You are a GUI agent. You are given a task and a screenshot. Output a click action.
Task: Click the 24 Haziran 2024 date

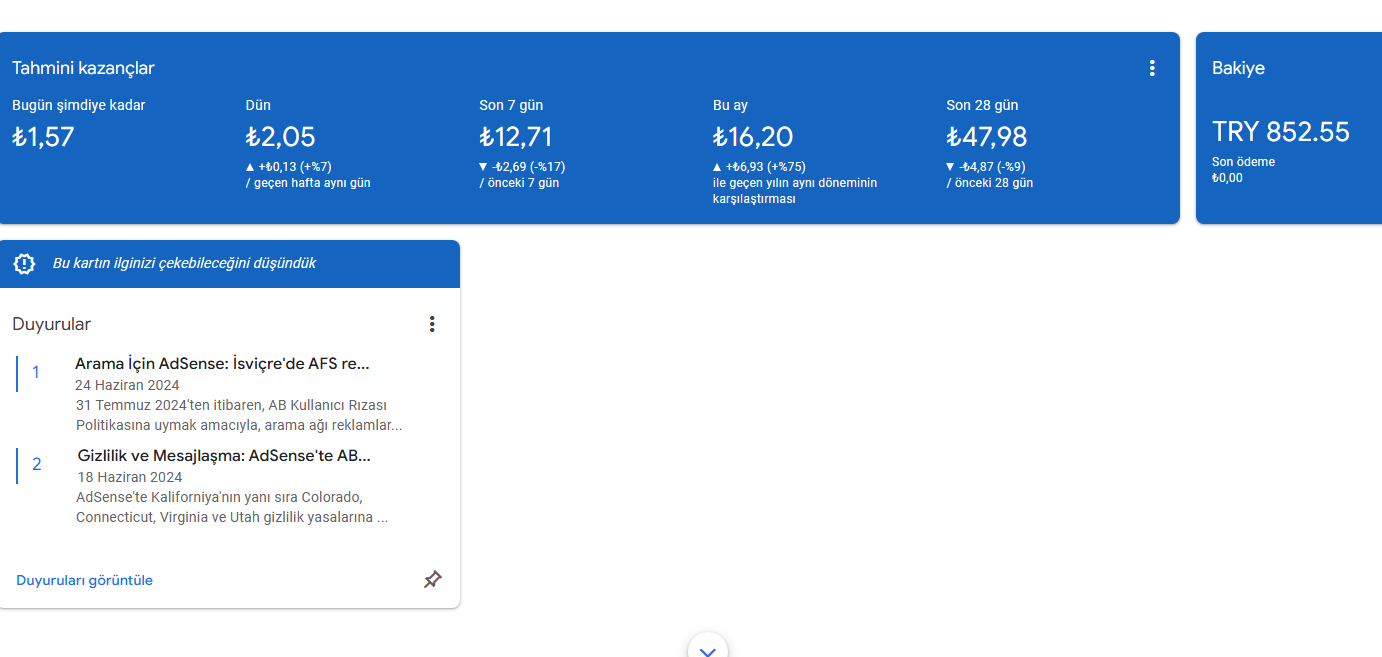(127, 385)
